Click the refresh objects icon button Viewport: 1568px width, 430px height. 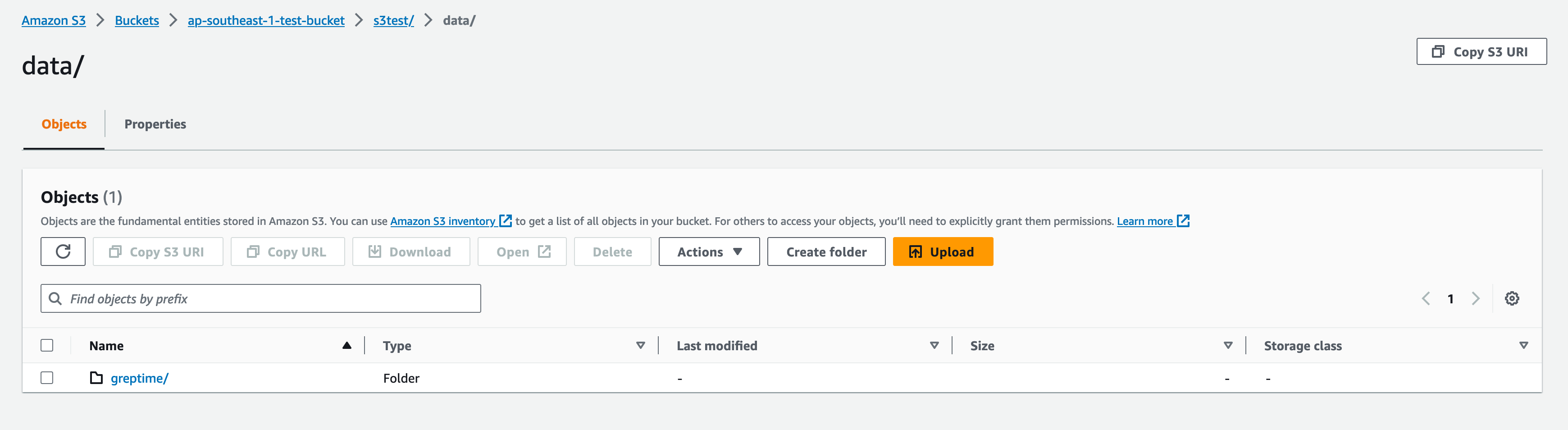63,252
